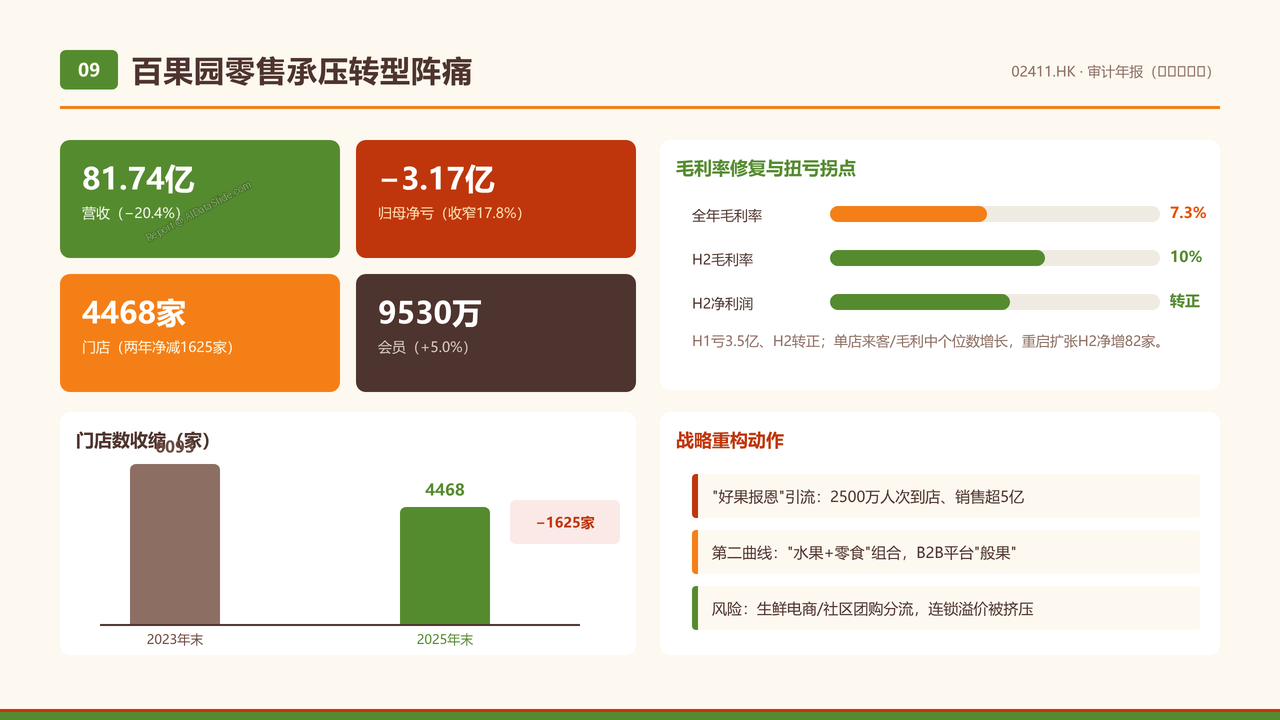The image size is (1280, 720).
Task: Click the green H2毛利率 progress bar
Action: coord(937,258)
